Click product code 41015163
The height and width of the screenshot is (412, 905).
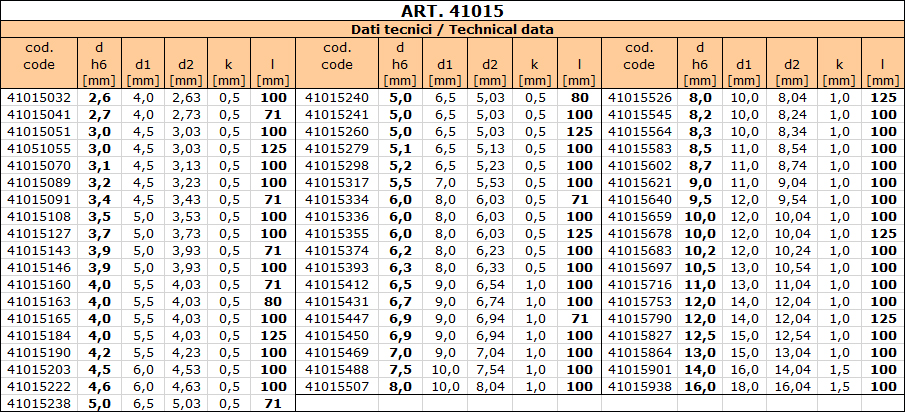[39, 301]
